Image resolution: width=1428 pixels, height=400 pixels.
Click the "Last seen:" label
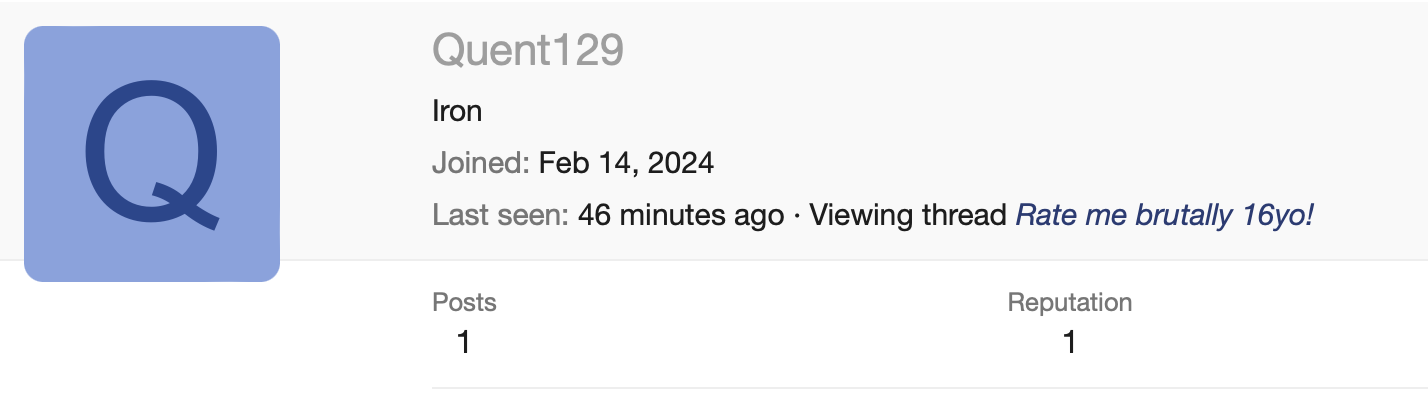pos(500,215)
